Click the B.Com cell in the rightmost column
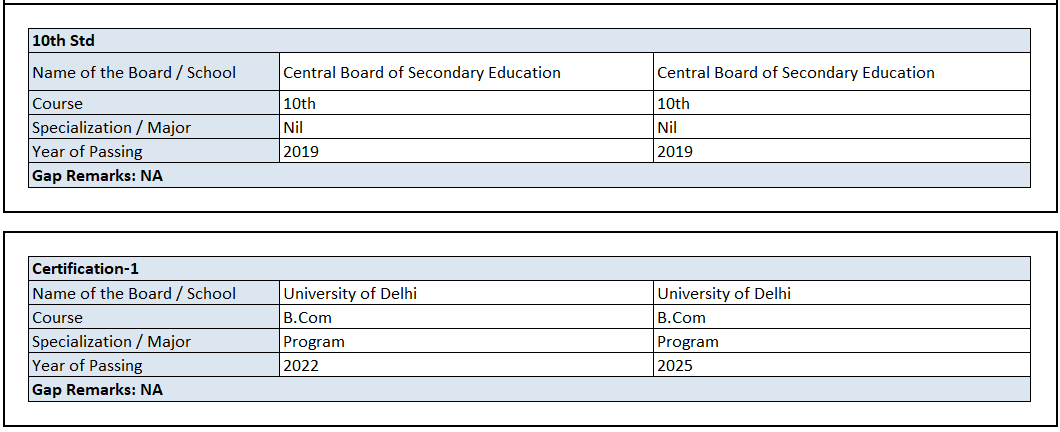 (x=681, y=317)
